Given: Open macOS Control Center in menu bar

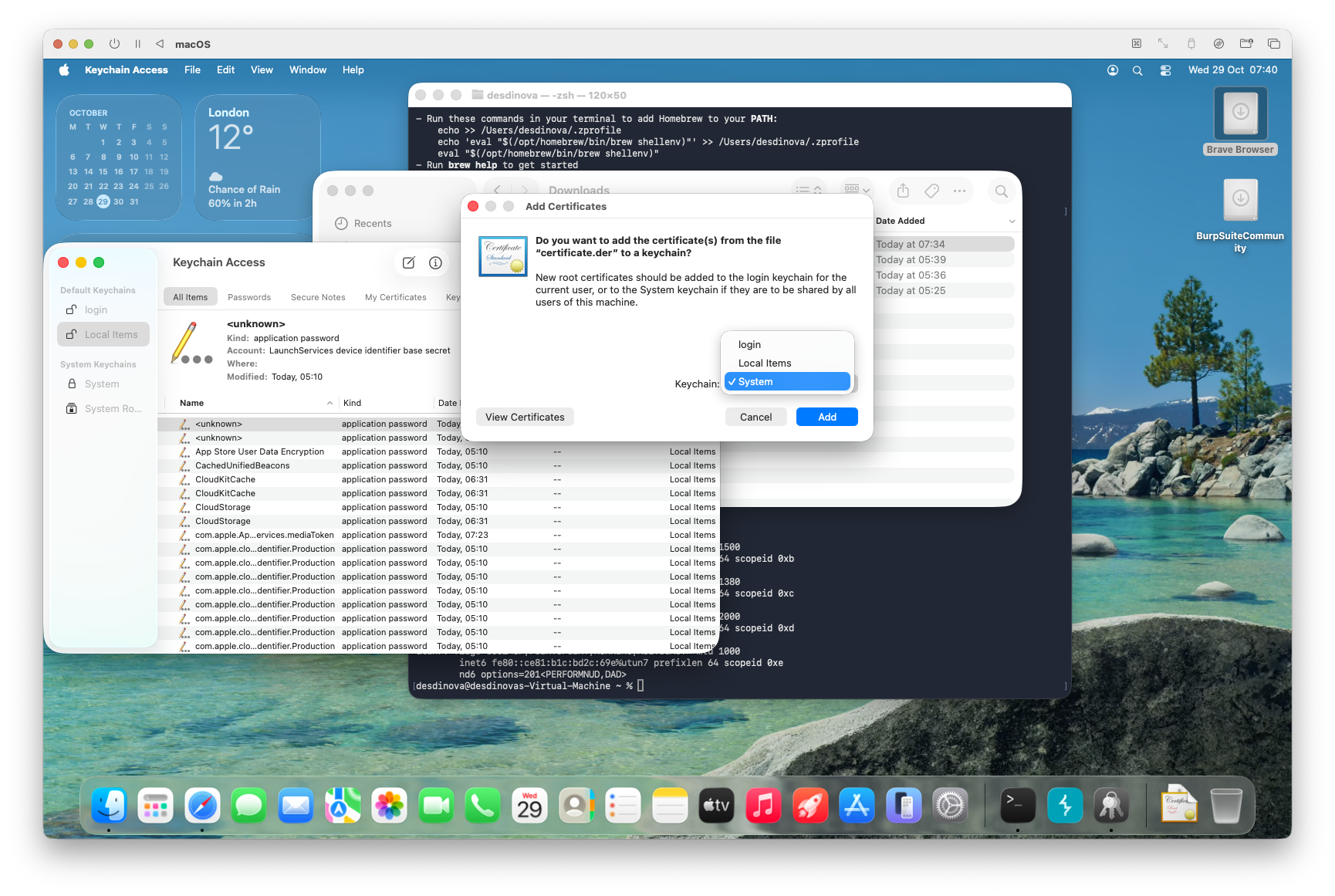Looking at the screenshot, I should pos(1165,70).
